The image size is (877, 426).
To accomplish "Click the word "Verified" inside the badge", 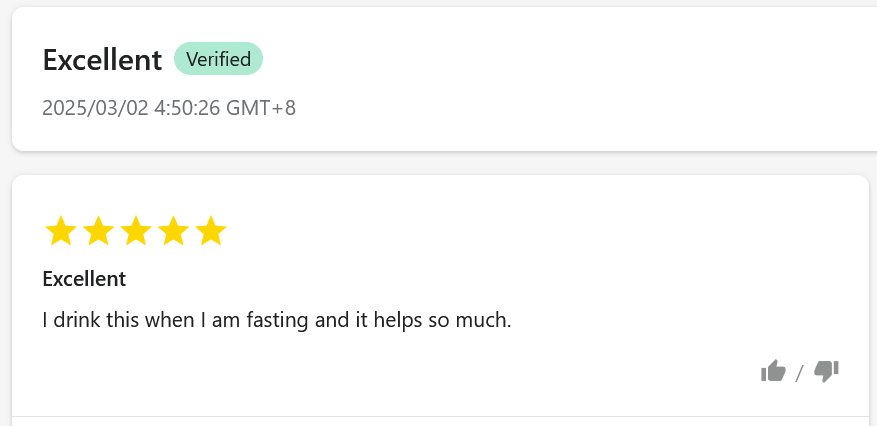I will (218, 59).
